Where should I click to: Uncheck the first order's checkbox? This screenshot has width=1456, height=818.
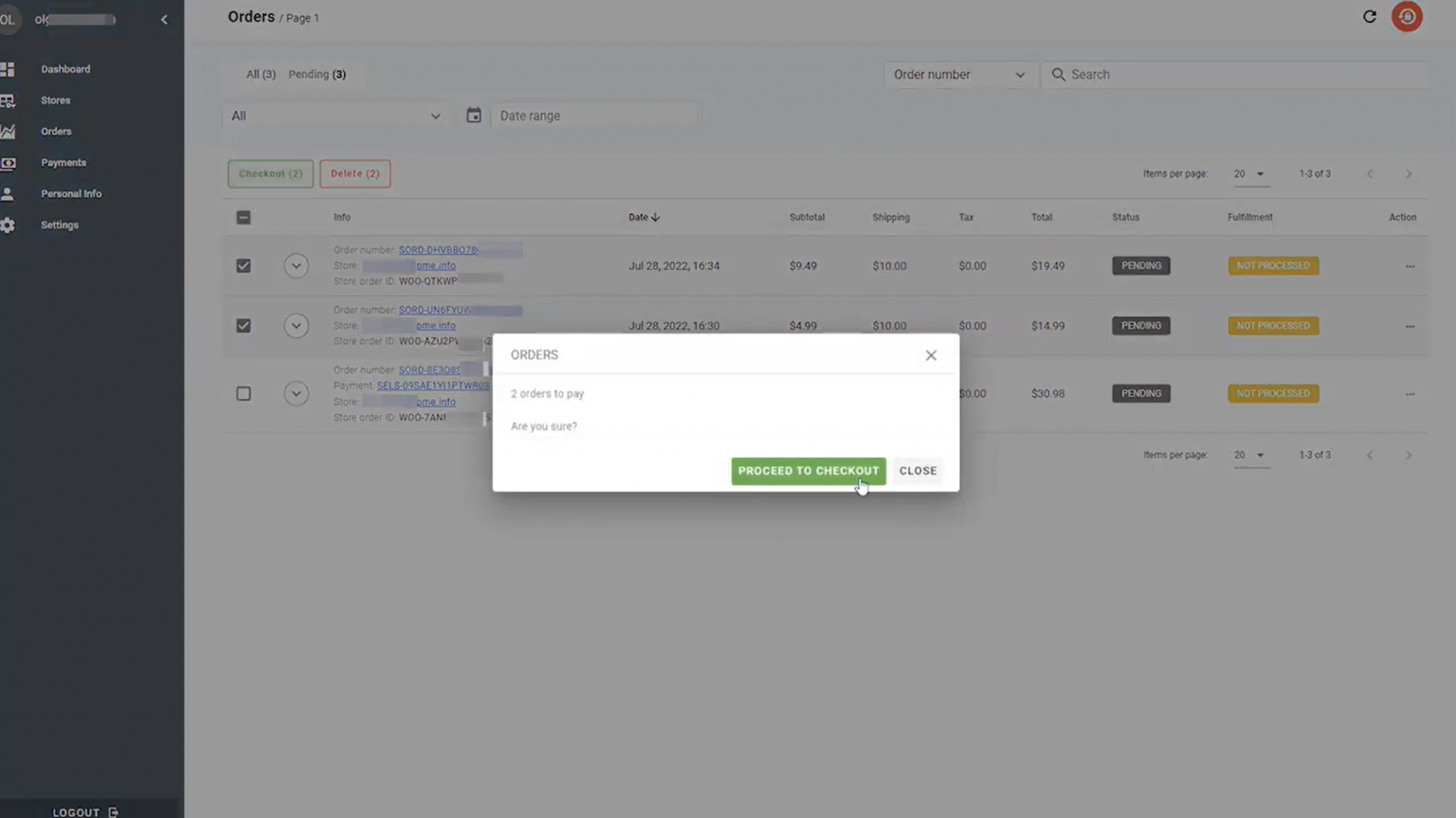(244, 265)
